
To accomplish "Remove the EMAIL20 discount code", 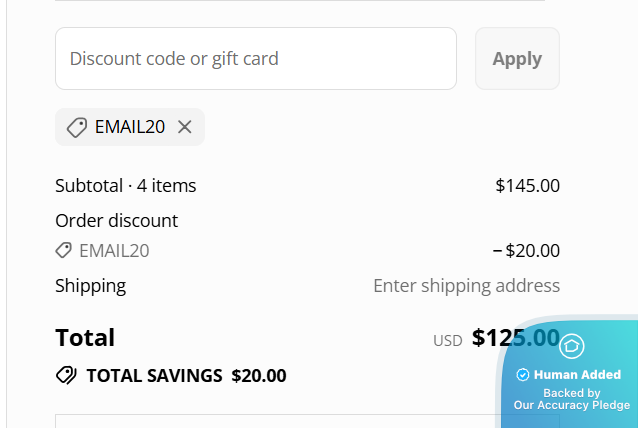I will click(185, 127).
